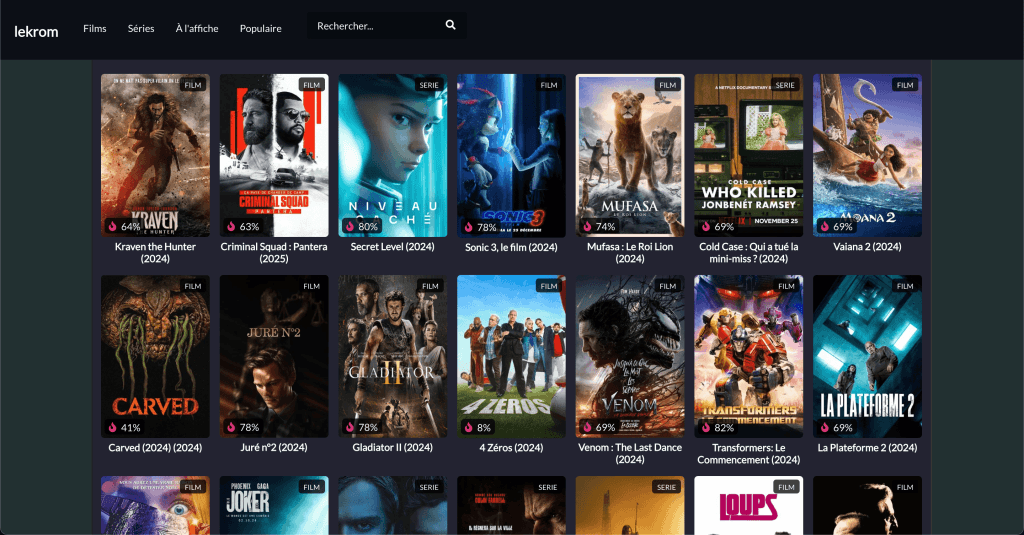Click the flame icon on La Plateforme 2 poster

click(825, 427)
